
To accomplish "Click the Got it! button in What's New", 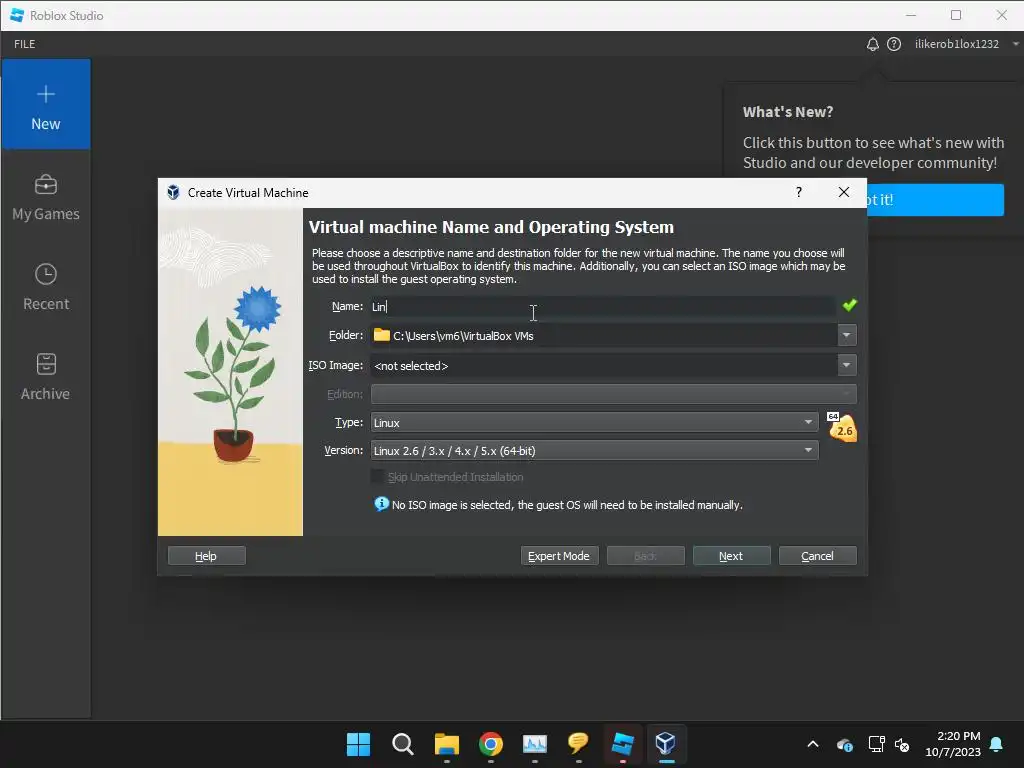I will (935, 200).
